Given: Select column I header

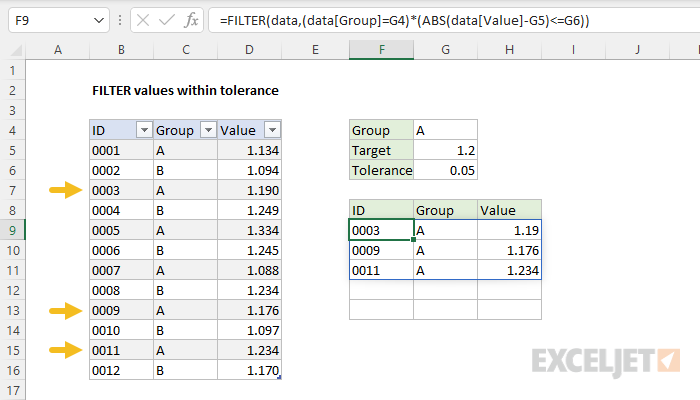Looking at the screenshot, I should pyautogui.click(x=573, y=50).
